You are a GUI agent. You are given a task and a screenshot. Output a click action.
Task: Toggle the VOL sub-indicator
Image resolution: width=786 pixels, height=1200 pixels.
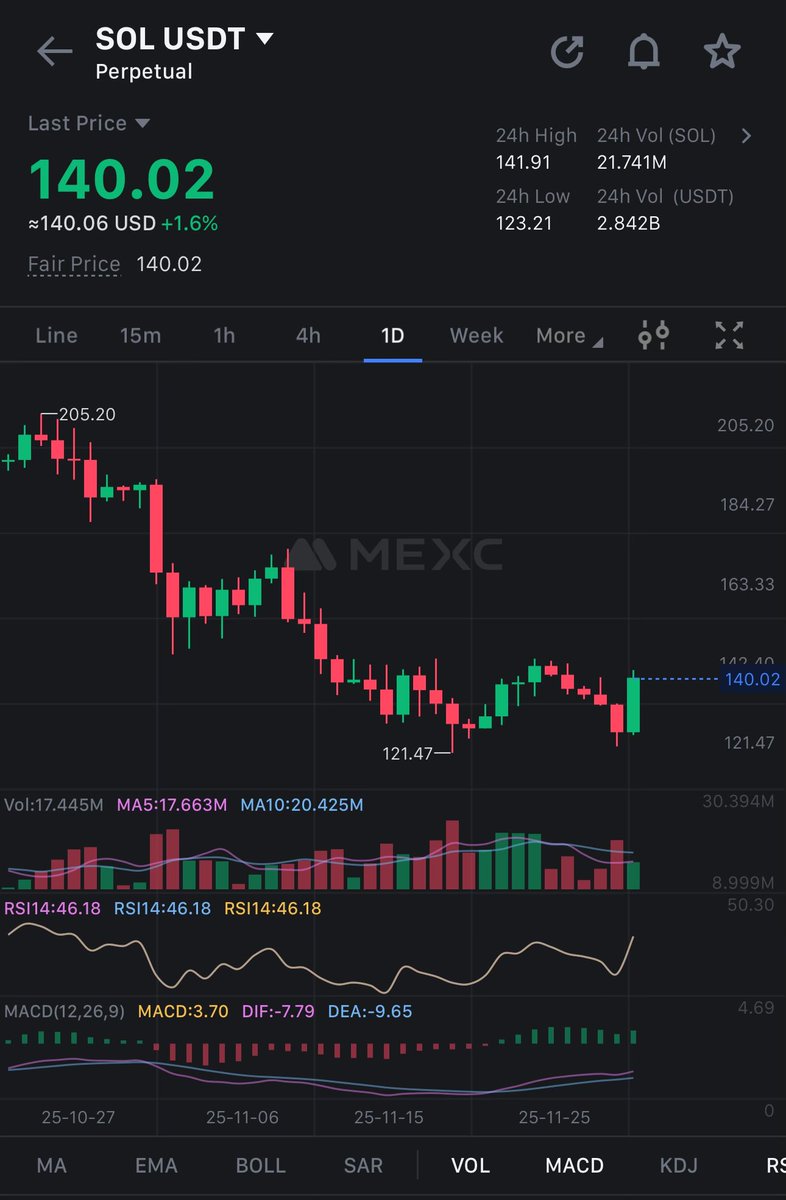tap(470, 1165)
